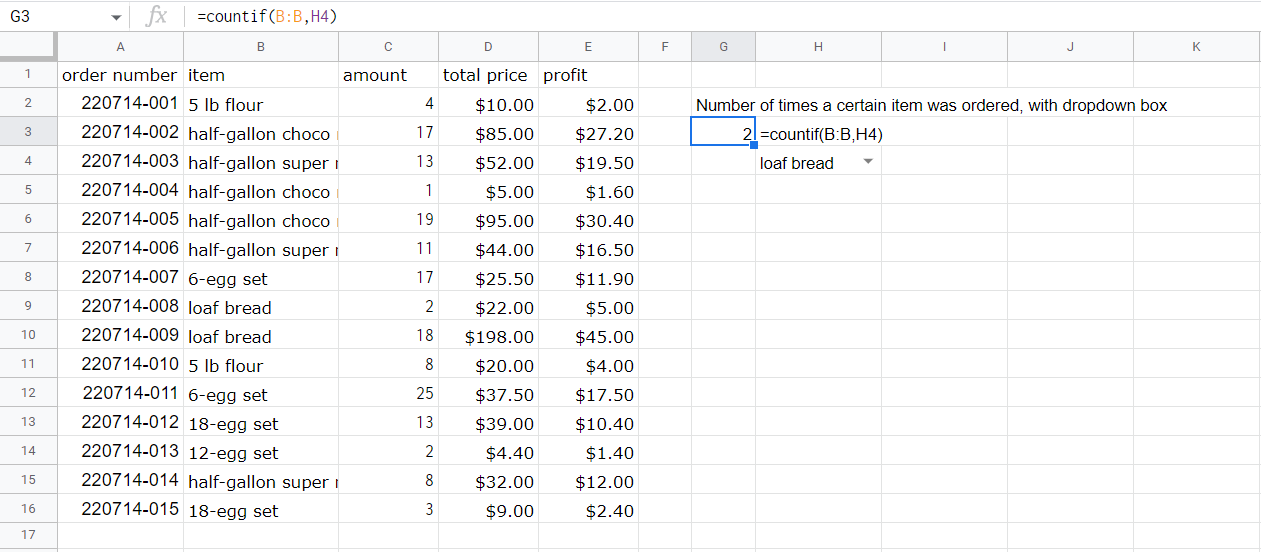Select column G header

tap(723, 47)
